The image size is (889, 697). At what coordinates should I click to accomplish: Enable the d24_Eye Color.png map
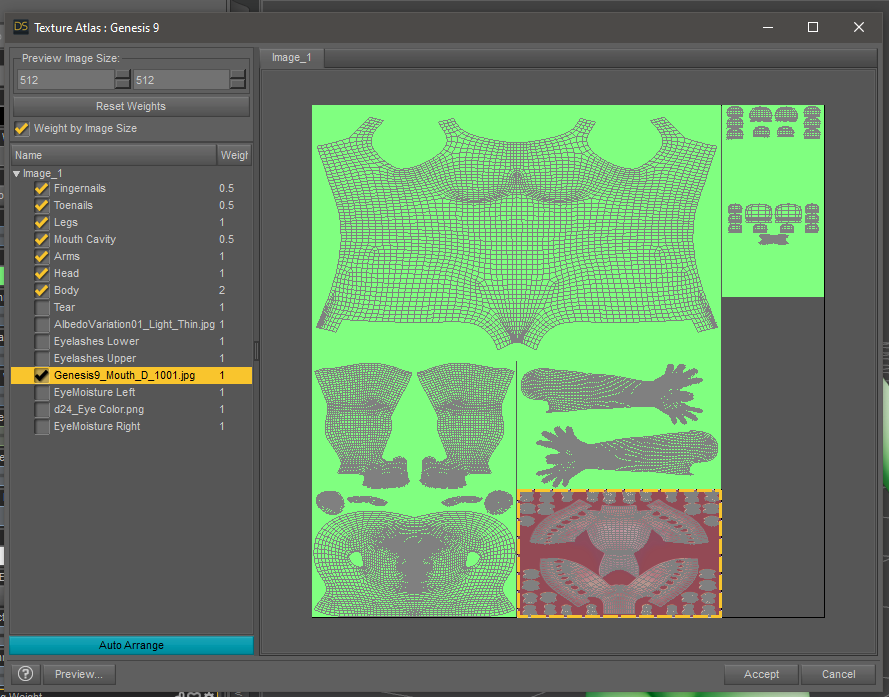[x=41, y=409]
